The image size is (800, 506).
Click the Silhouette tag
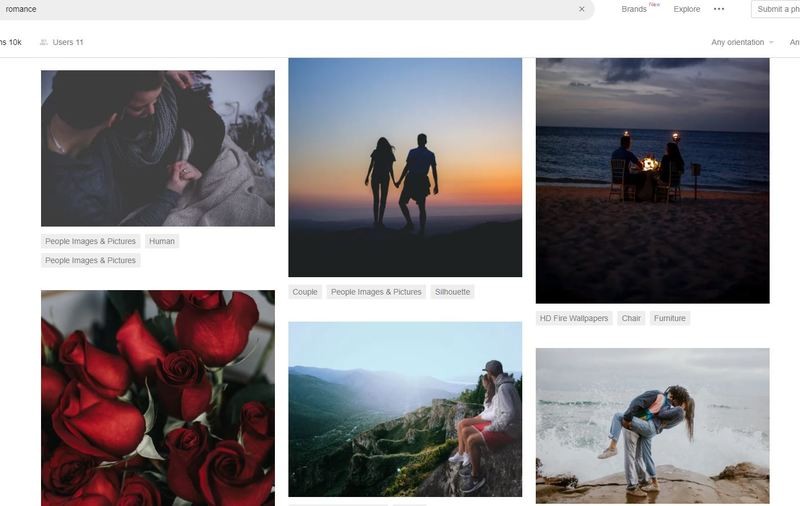(x=453, y=292)
